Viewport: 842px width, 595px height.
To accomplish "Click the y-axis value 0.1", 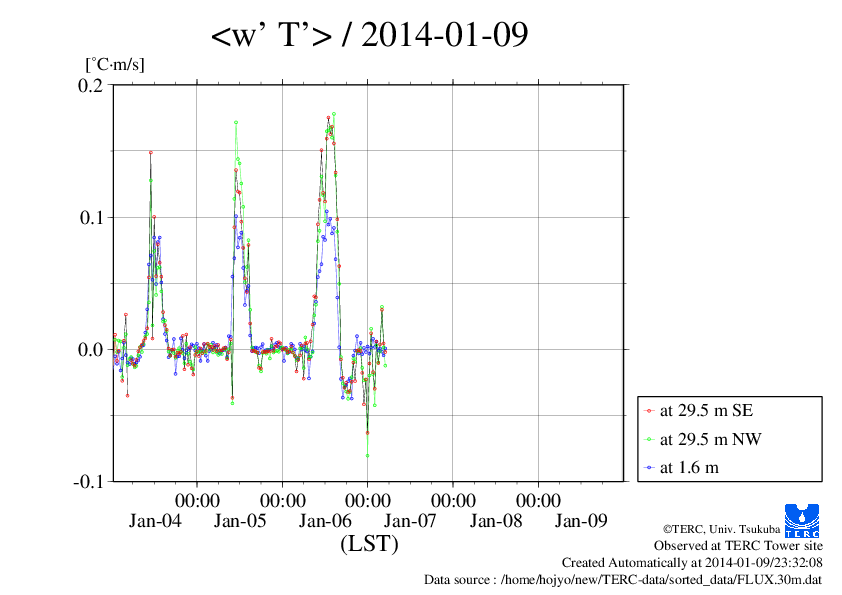I will [91, 217].
